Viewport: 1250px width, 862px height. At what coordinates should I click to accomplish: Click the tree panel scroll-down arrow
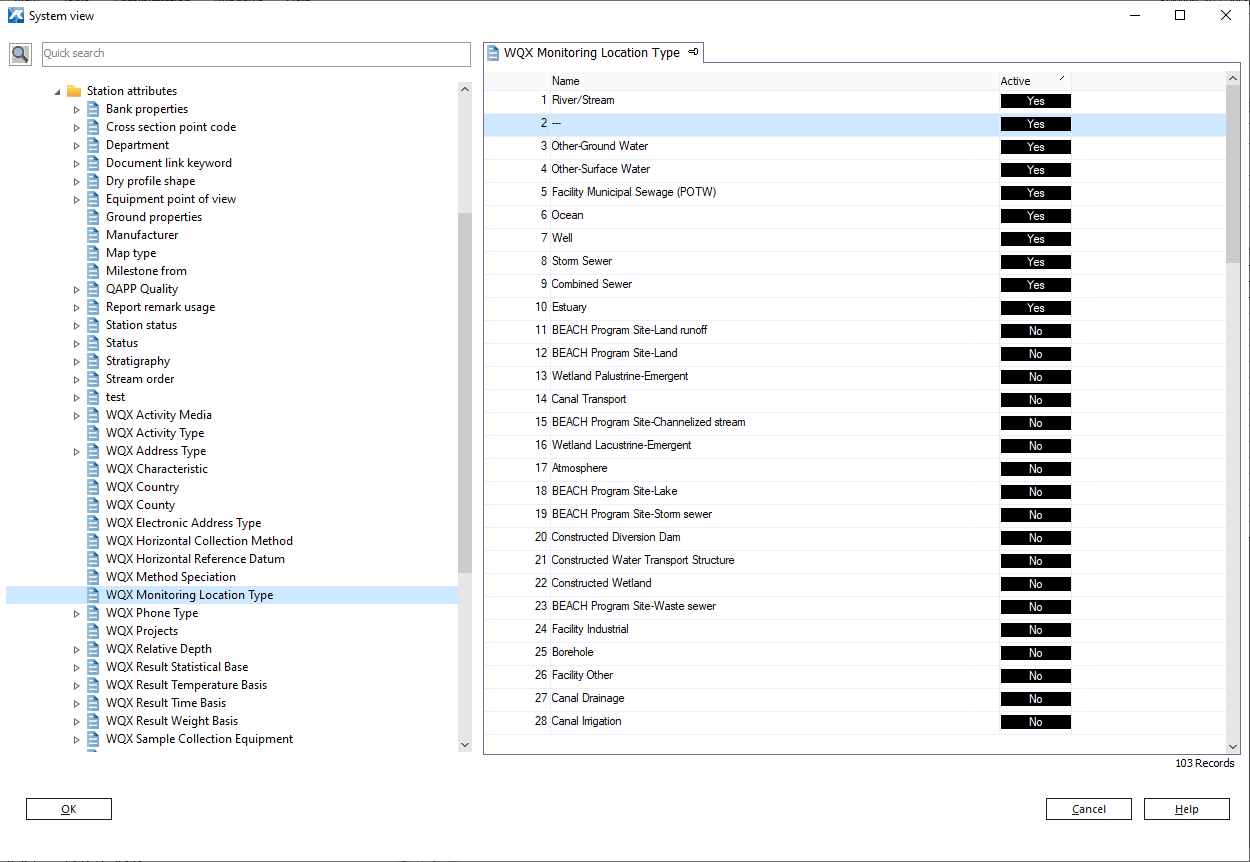pos(464,744)
